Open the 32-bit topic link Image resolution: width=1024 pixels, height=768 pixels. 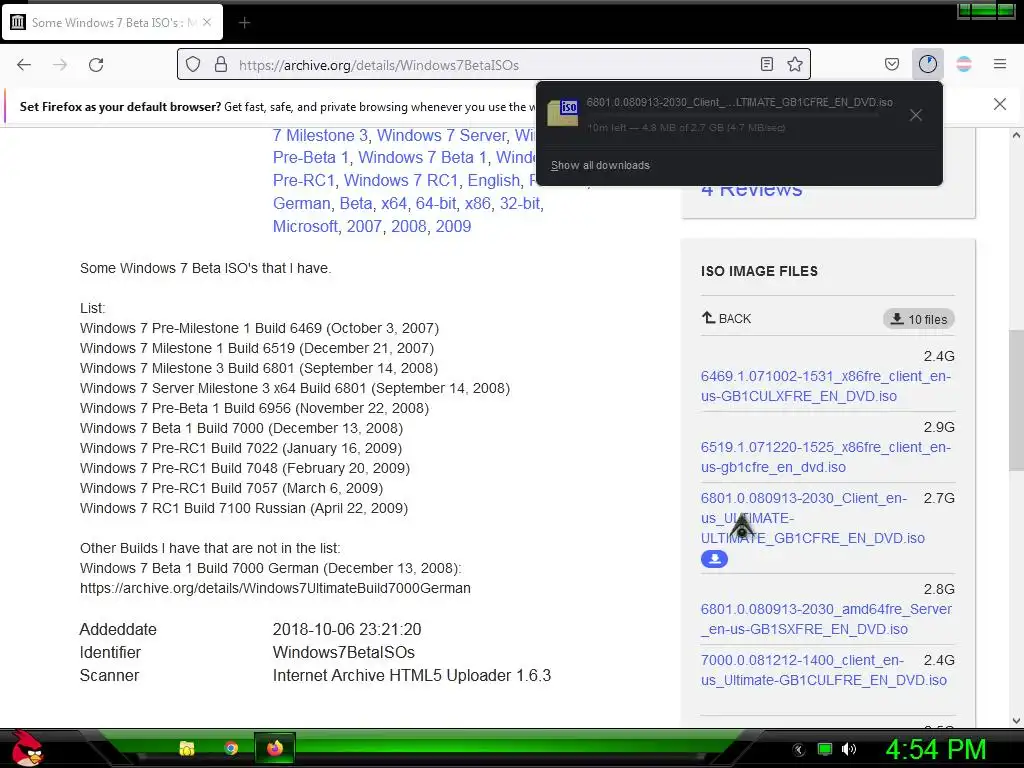[x=520, y=203]
